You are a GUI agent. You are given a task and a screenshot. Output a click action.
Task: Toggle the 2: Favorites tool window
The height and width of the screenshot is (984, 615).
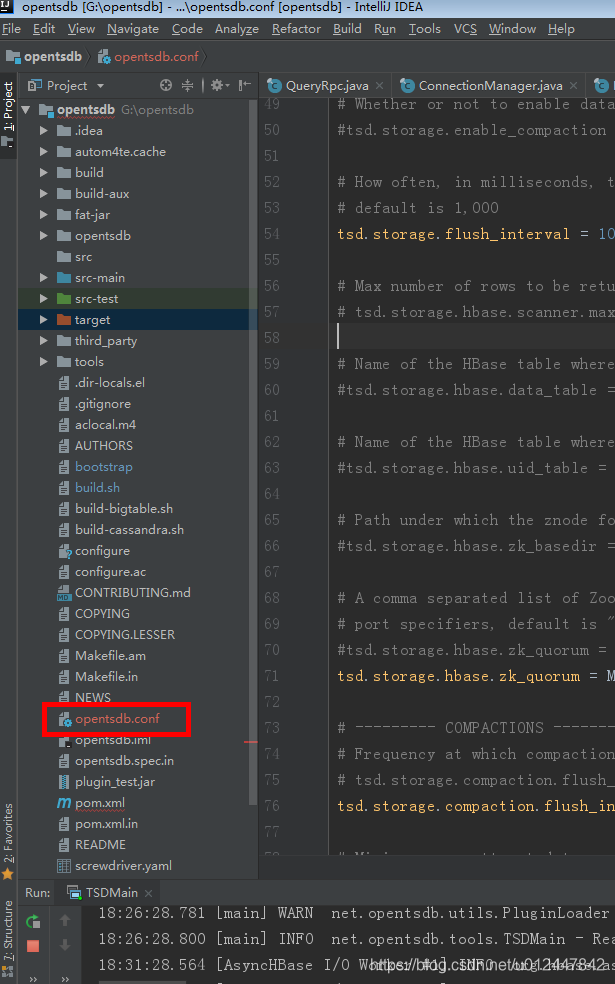tap(8, 841)
